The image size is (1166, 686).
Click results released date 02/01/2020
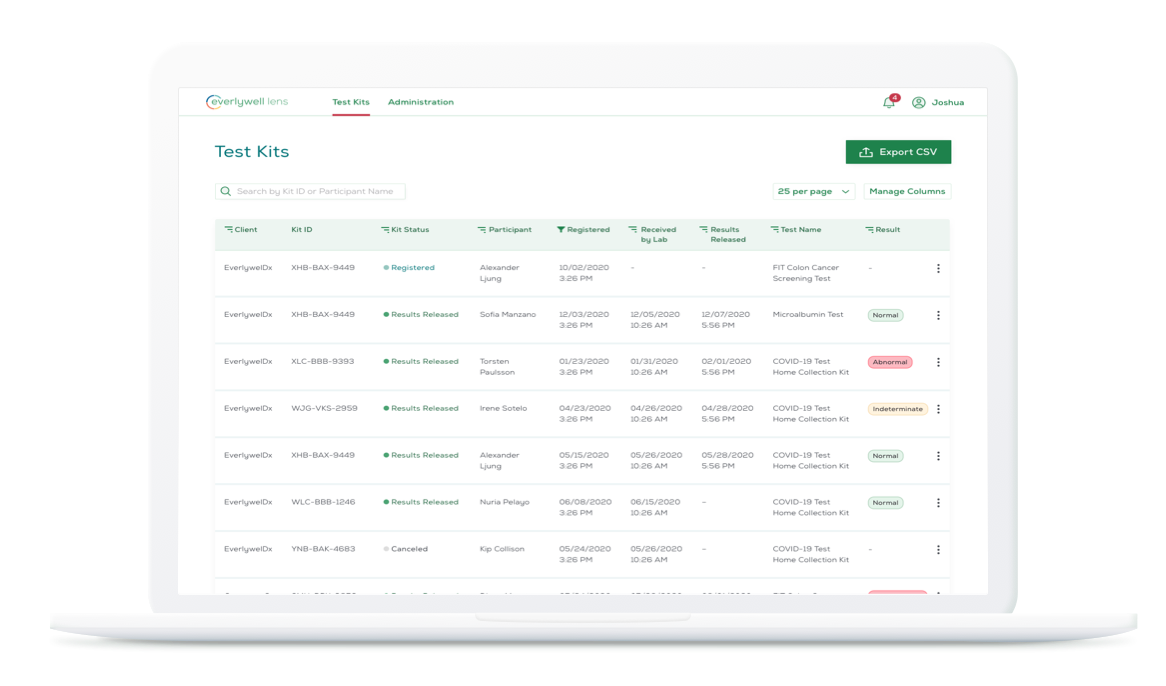pyautogui.click(x=726, y=361)
